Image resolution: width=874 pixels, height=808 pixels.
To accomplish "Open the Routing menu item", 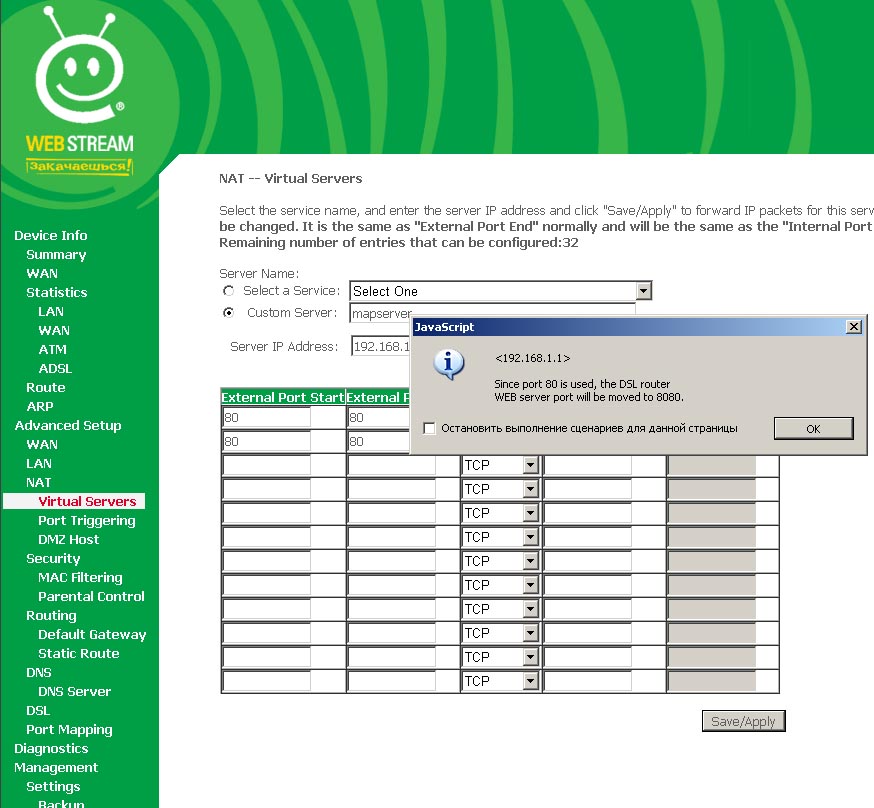I will click(x=51, y=615).
